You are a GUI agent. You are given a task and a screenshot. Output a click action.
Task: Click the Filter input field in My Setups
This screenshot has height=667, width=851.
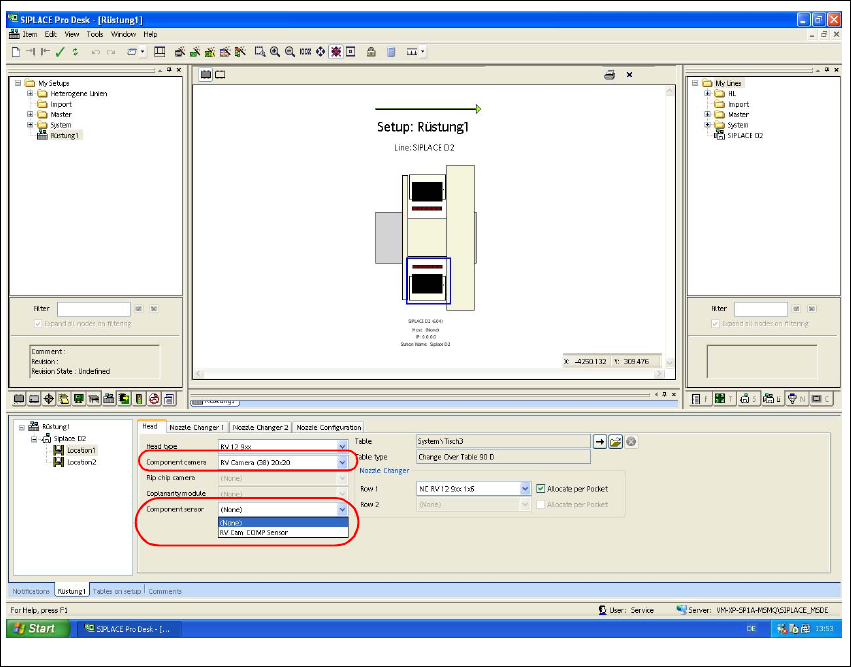point(93,309)
